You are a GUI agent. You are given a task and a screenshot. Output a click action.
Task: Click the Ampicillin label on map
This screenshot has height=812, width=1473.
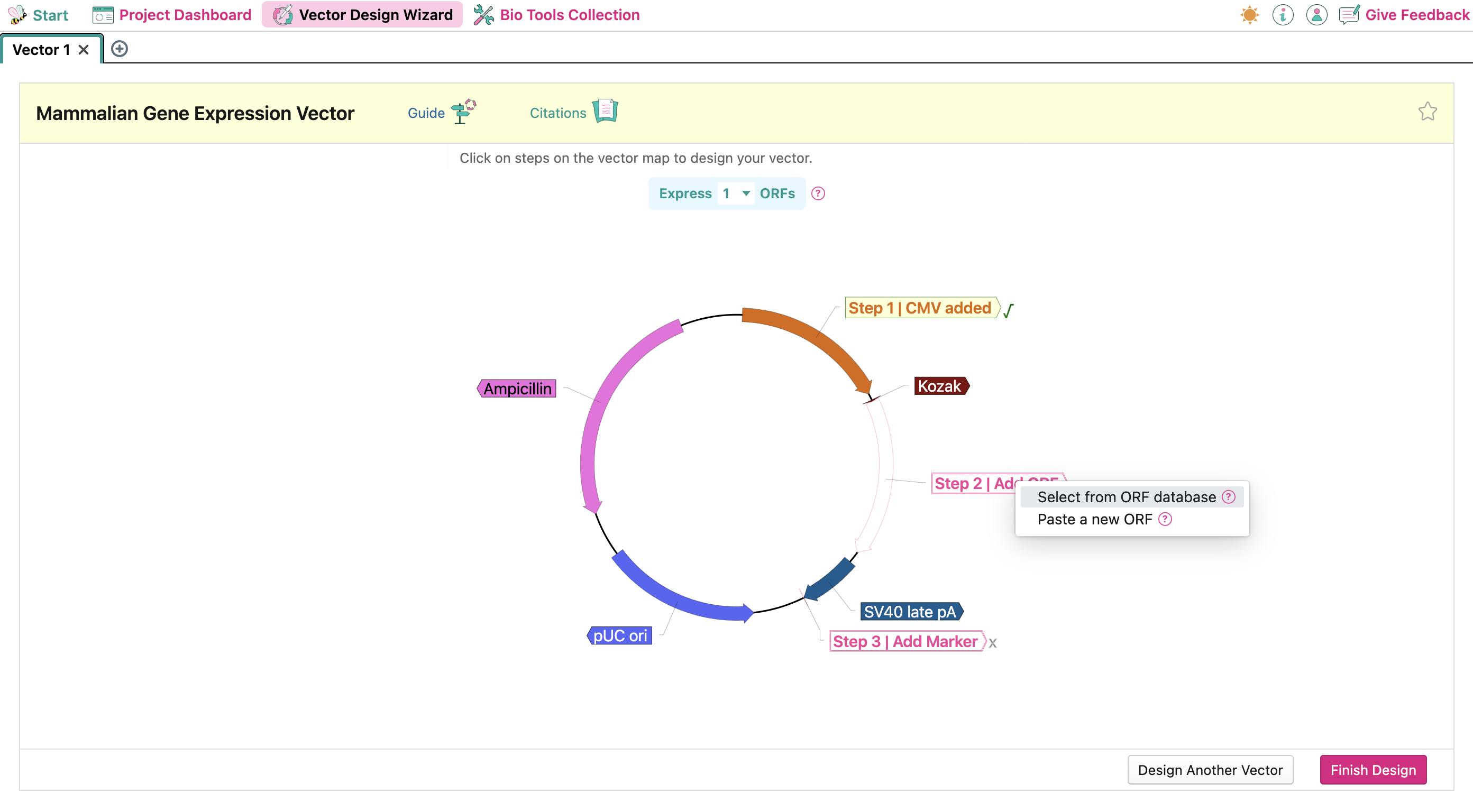517,389
